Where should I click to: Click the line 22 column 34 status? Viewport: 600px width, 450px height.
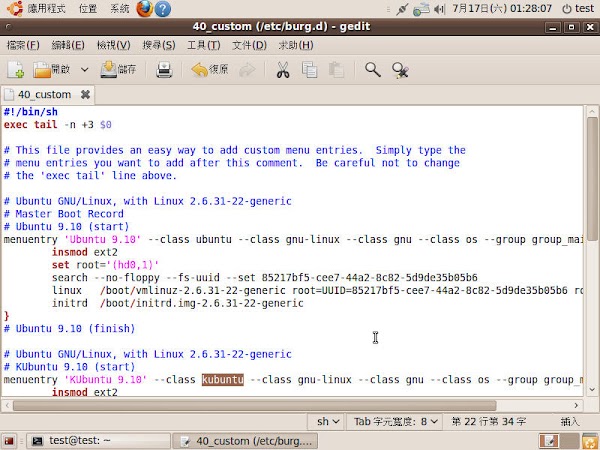pos(489,422)
